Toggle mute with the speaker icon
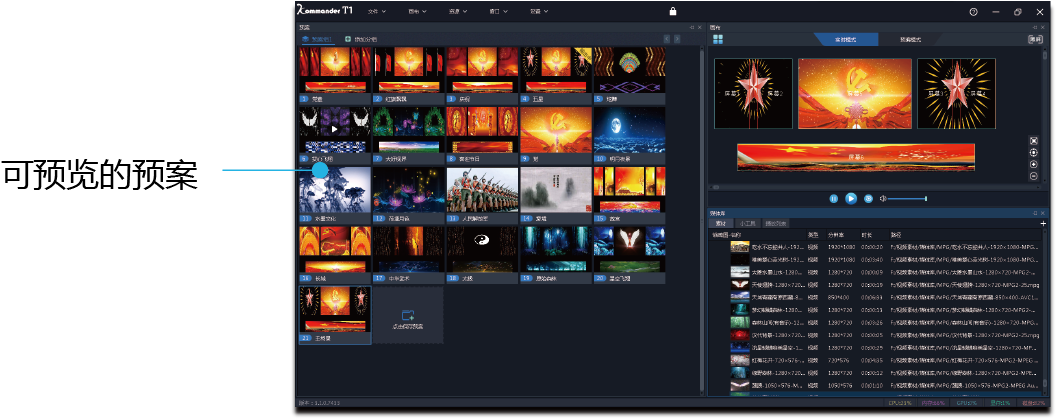1057x420 pixels. click(x=883, y=199)
